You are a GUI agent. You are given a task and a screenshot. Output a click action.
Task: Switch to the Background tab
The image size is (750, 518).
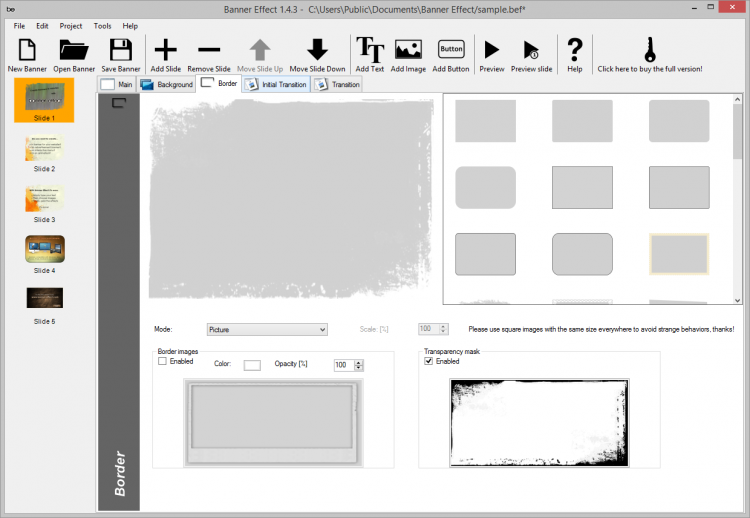pos(166,85)
